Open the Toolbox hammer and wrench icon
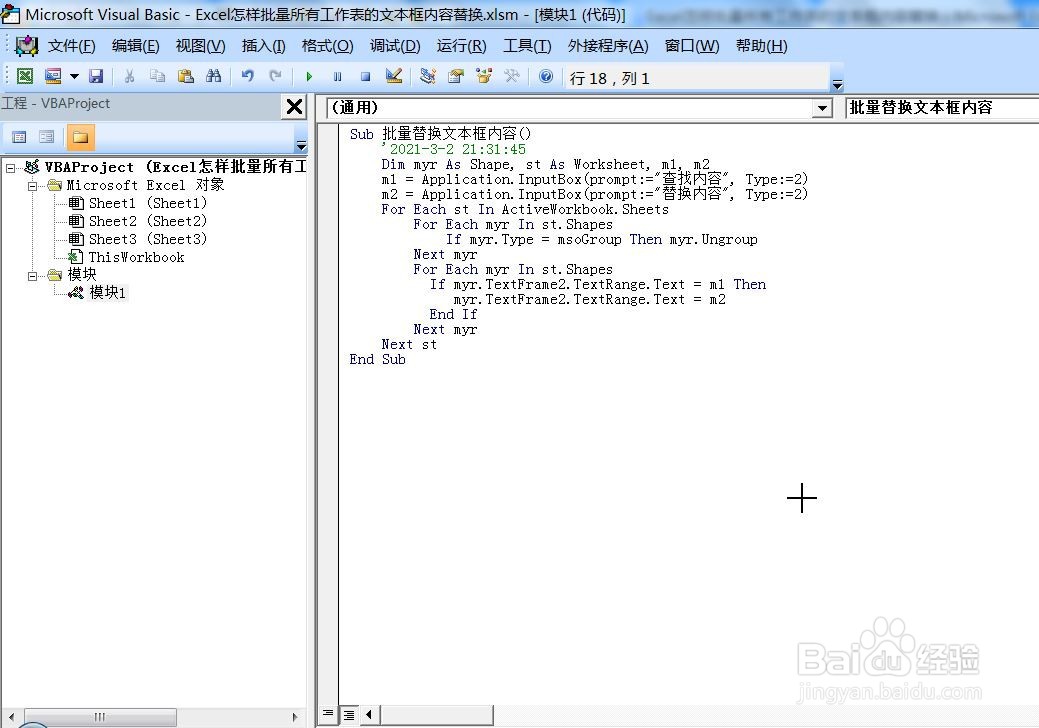The image size is (1039, 728). click(512, 76)
